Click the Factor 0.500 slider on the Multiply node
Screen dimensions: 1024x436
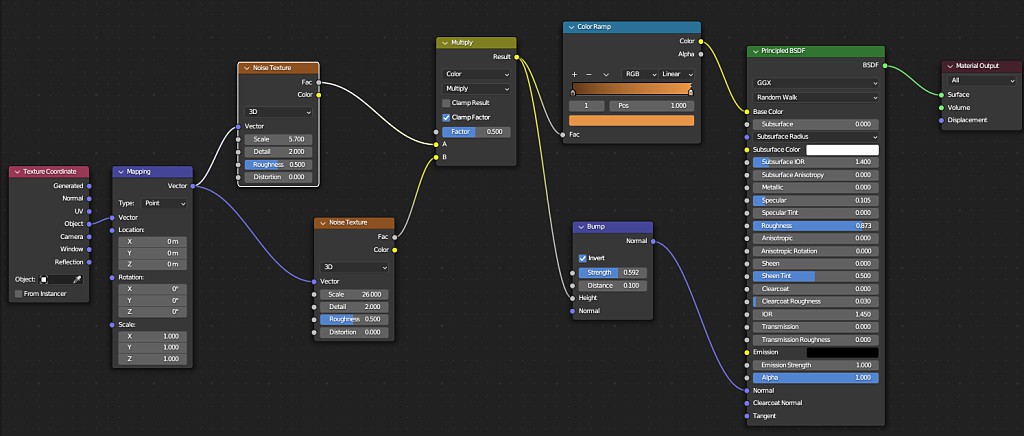point(476,132)
